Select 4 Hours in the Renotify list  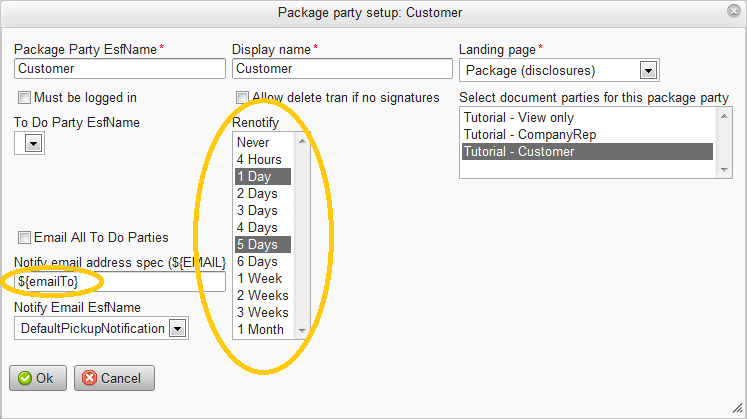pos(259,160)
